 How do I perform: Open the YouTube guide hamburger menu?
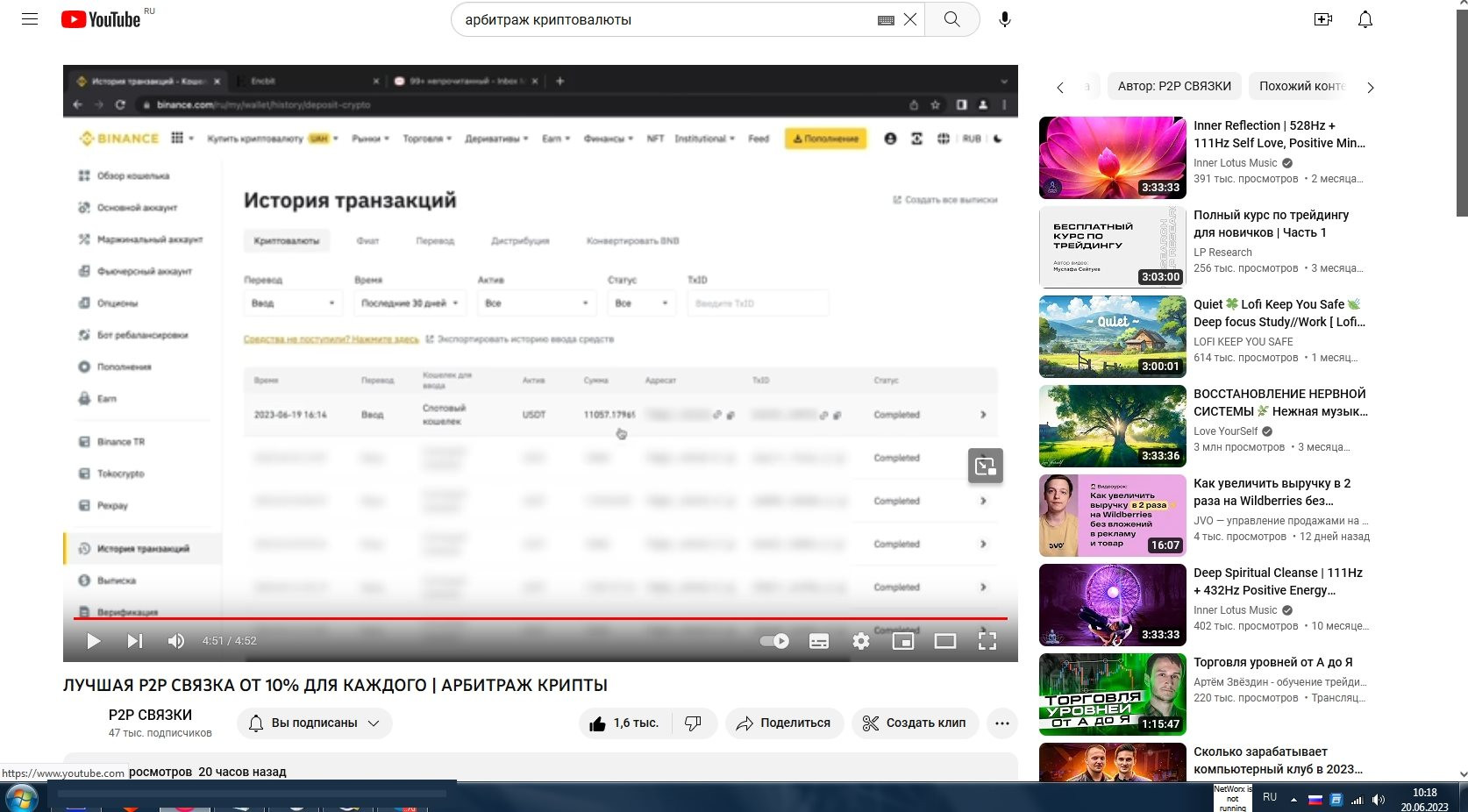[30, 19]
